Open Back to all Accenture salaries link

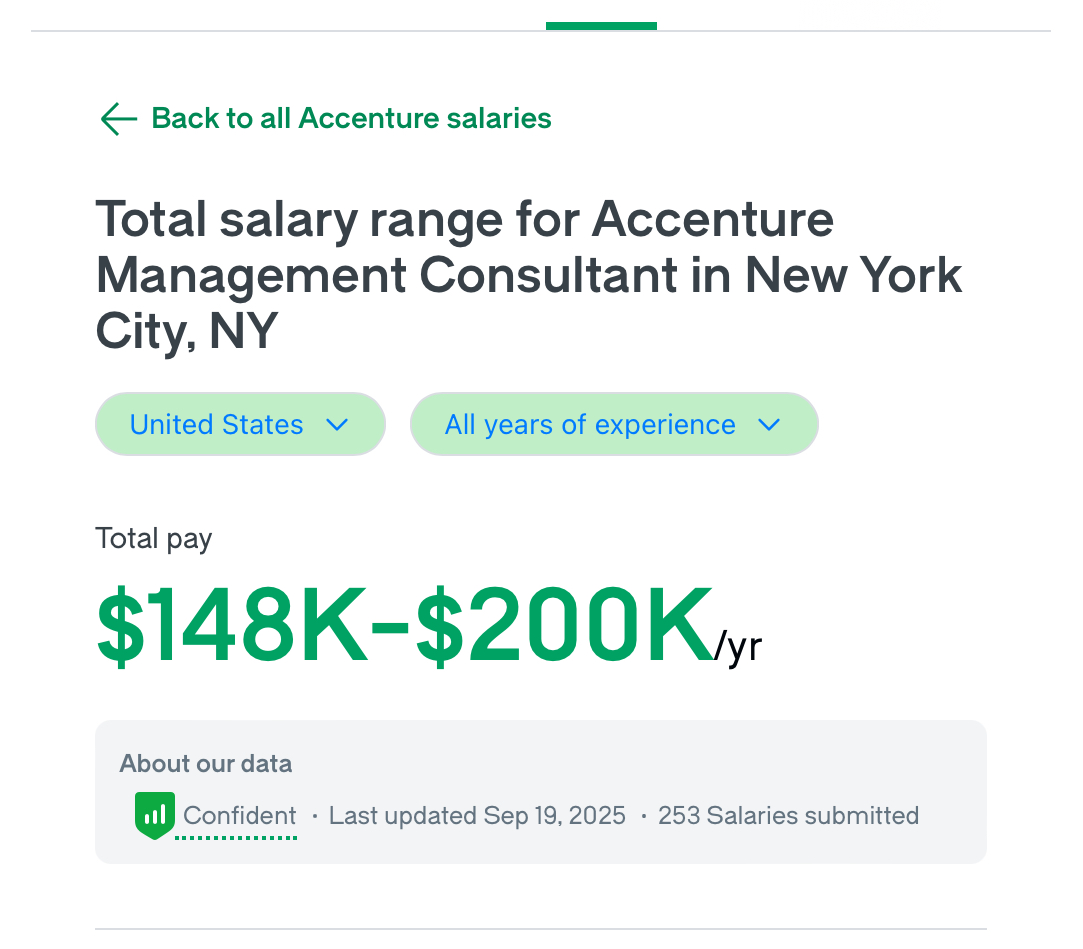pos(350,119)
